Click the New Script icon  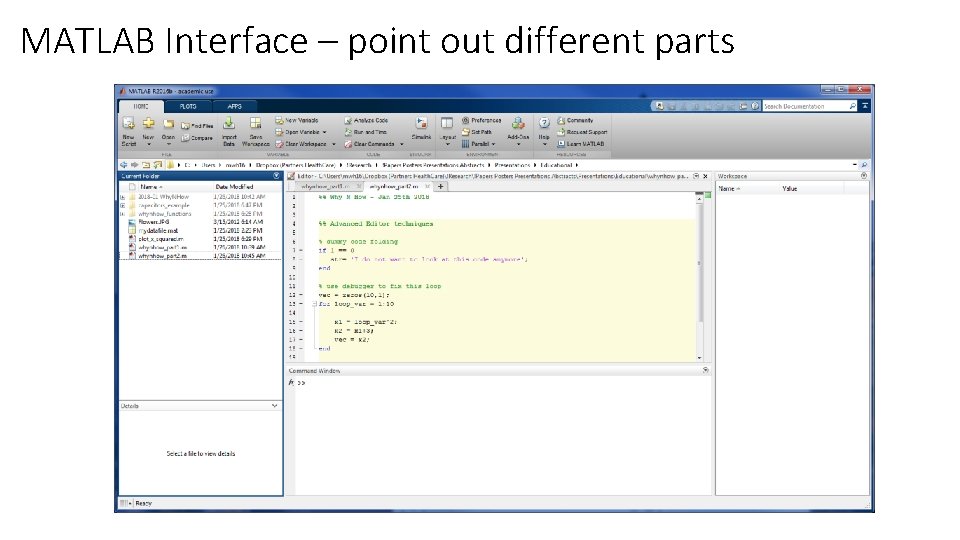pos(129,124)
